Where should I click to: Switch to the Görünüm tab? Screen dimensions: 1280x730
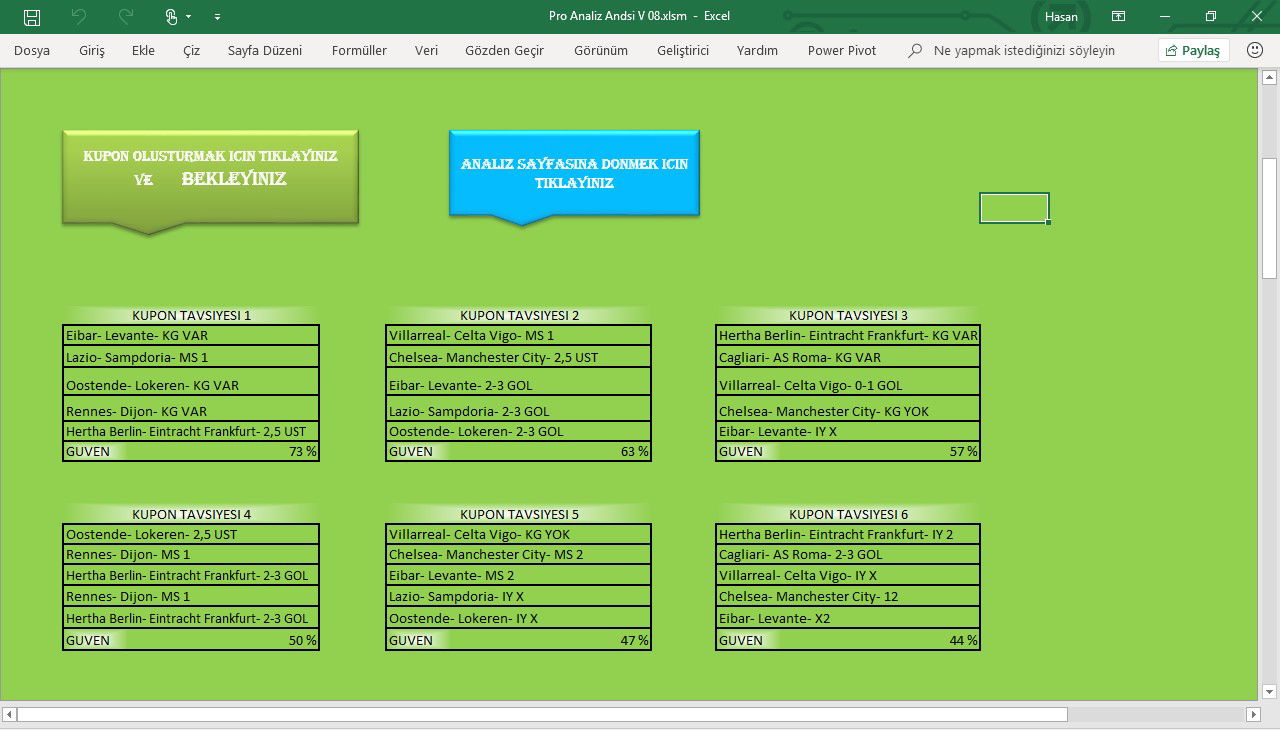point(600,50)
